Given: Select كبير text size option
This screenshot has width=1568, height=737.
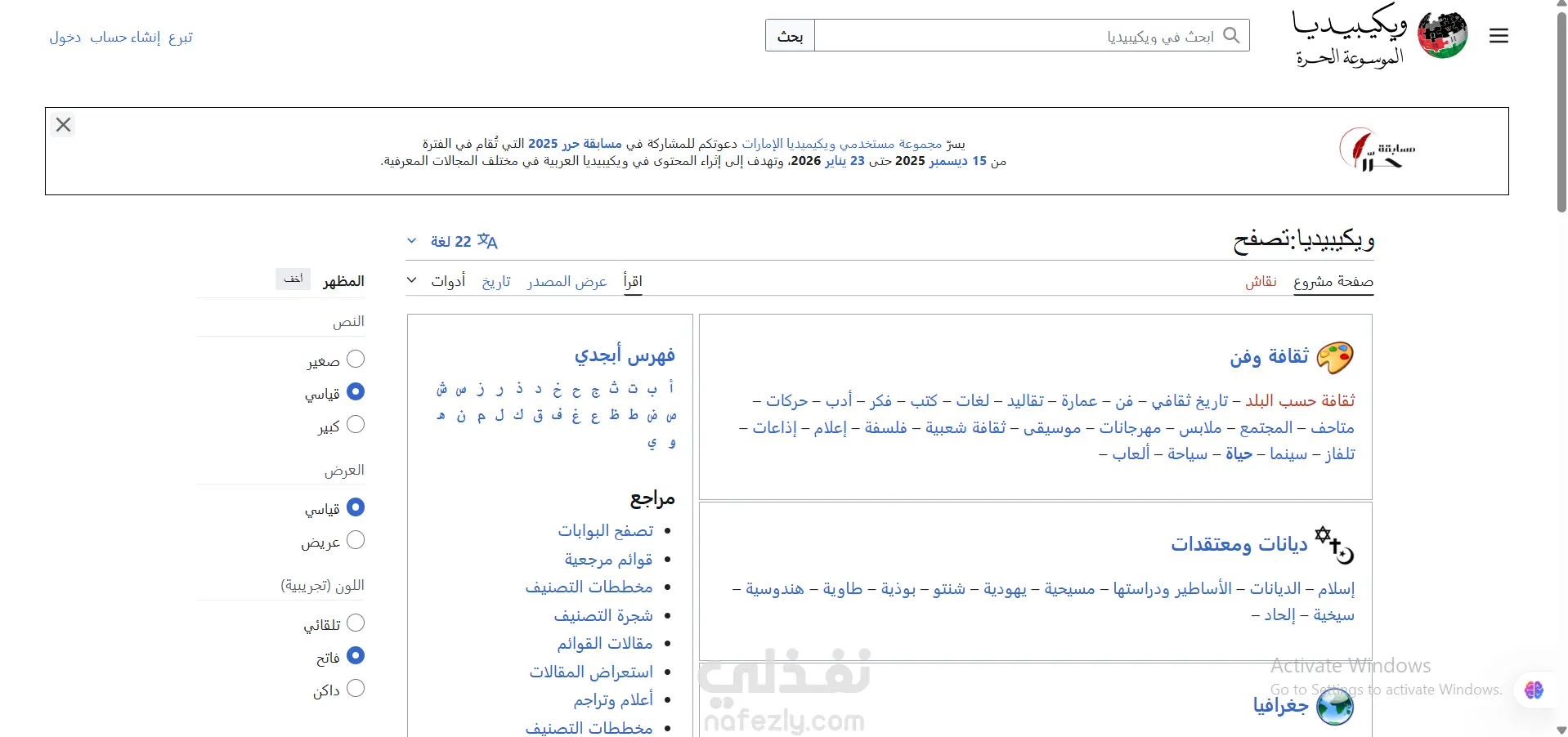Looking at the screenshot, I should tap(356, 425).
